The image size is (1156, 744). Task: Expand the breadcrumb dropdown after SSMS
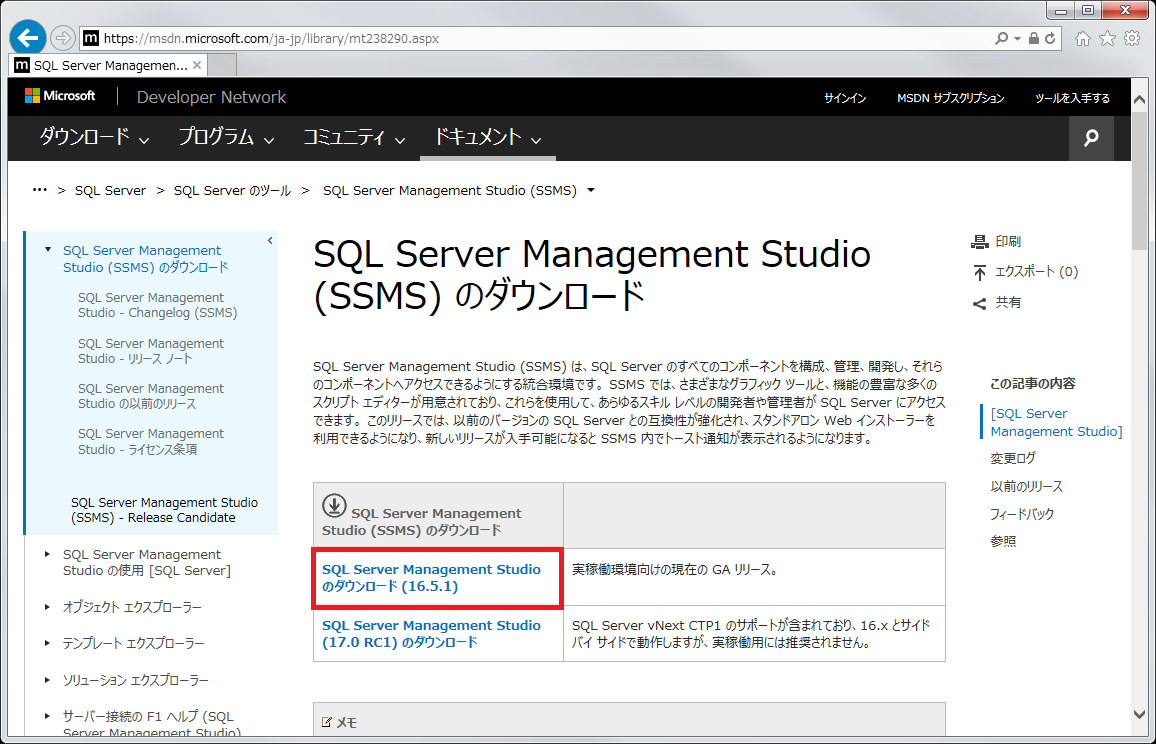tap(591, 190)
